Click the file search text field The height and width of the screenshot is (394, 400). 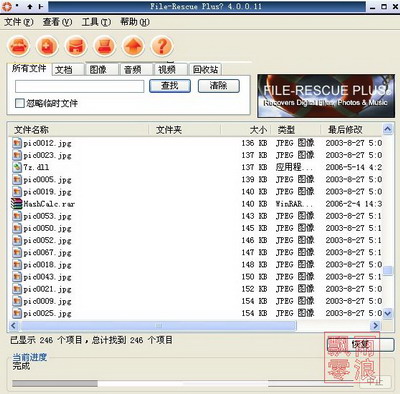pyautogui.click(x=79, y=86)
